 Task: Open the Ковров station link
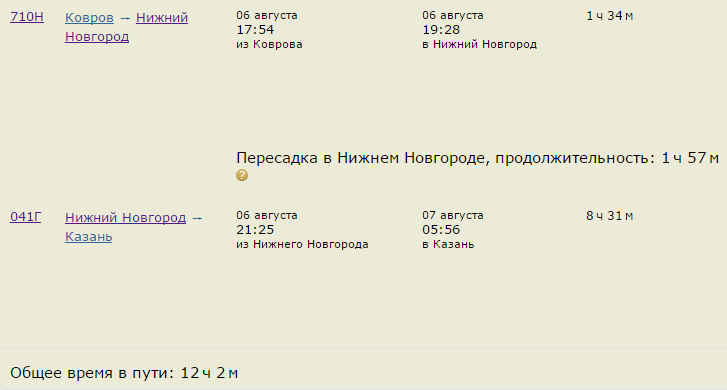click(89, 18)
